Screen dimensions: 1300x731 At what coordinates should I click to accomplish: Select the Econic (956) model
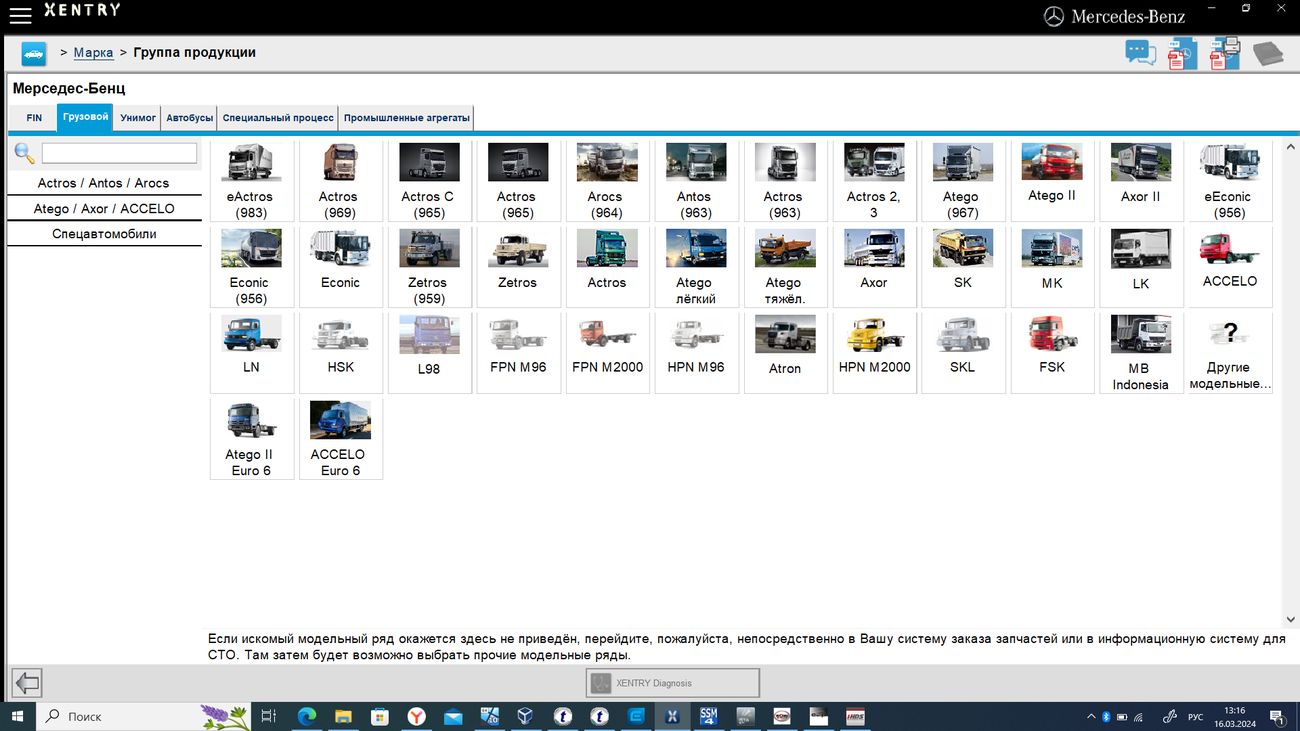point(251,267)
